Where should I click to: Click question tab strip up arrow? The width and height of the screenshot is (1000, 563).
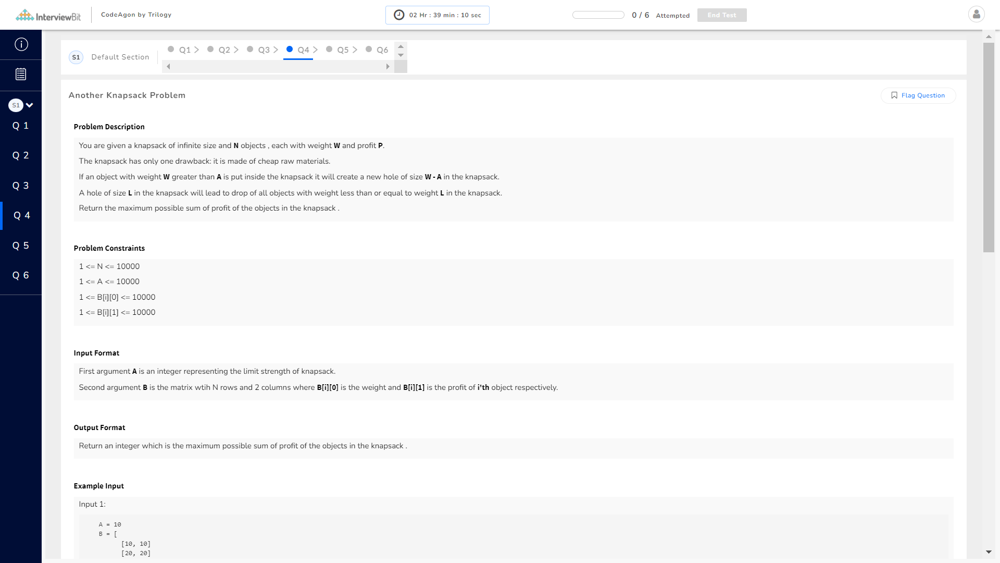pos(401,47)
